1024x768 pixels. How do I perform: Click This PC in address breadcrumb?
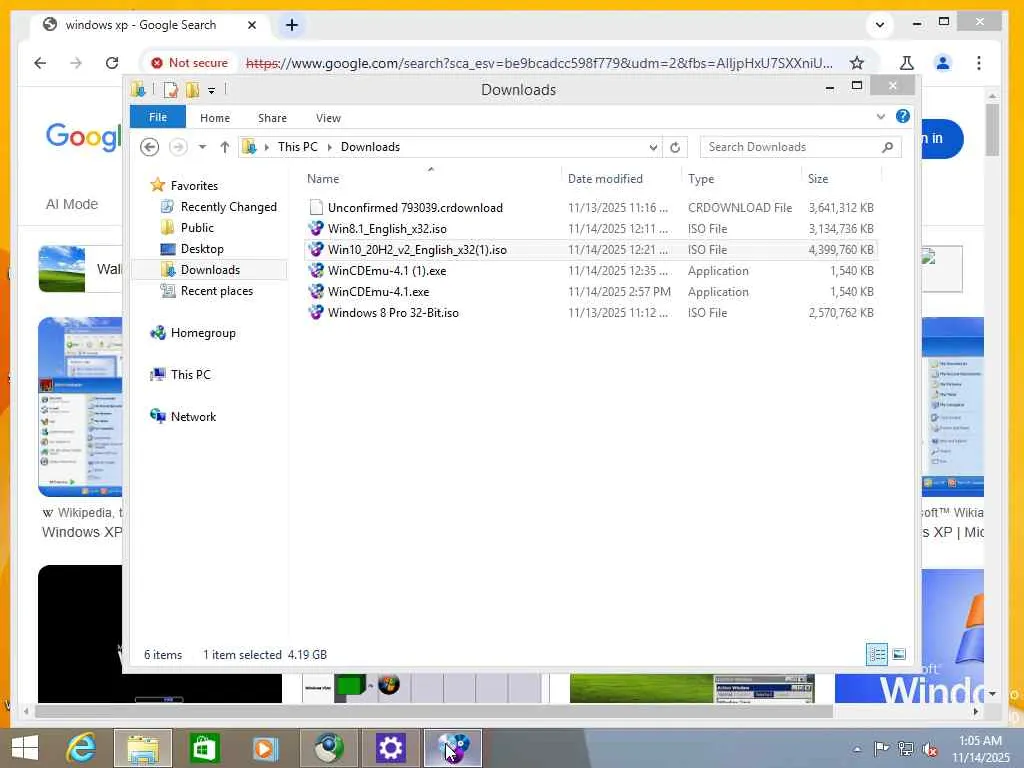(297, 147)
